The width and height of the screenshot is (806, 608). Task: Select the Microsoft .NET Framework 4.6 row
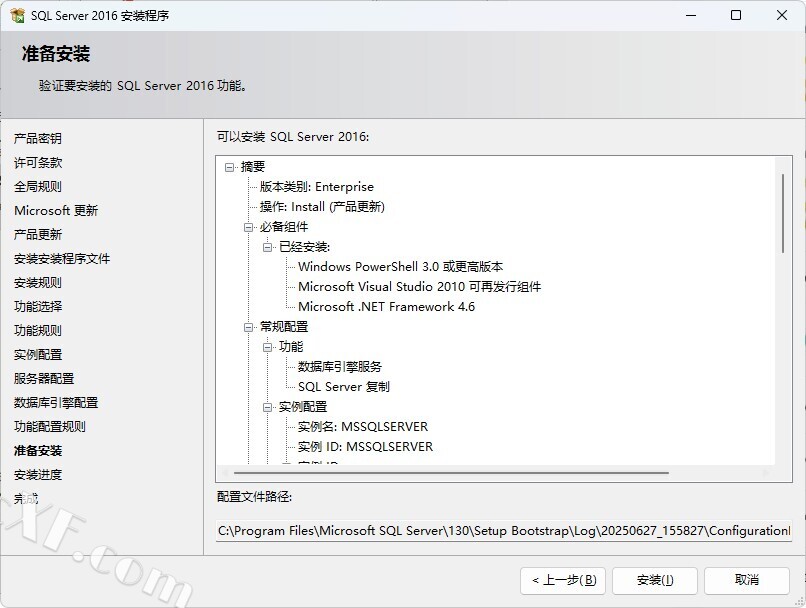[x=387, y=307]
